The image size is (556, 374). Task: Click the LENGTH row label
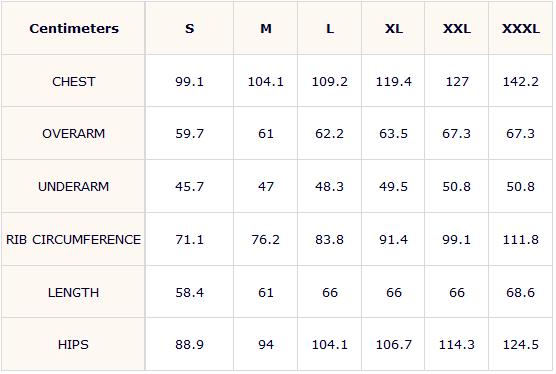[74, 292]
